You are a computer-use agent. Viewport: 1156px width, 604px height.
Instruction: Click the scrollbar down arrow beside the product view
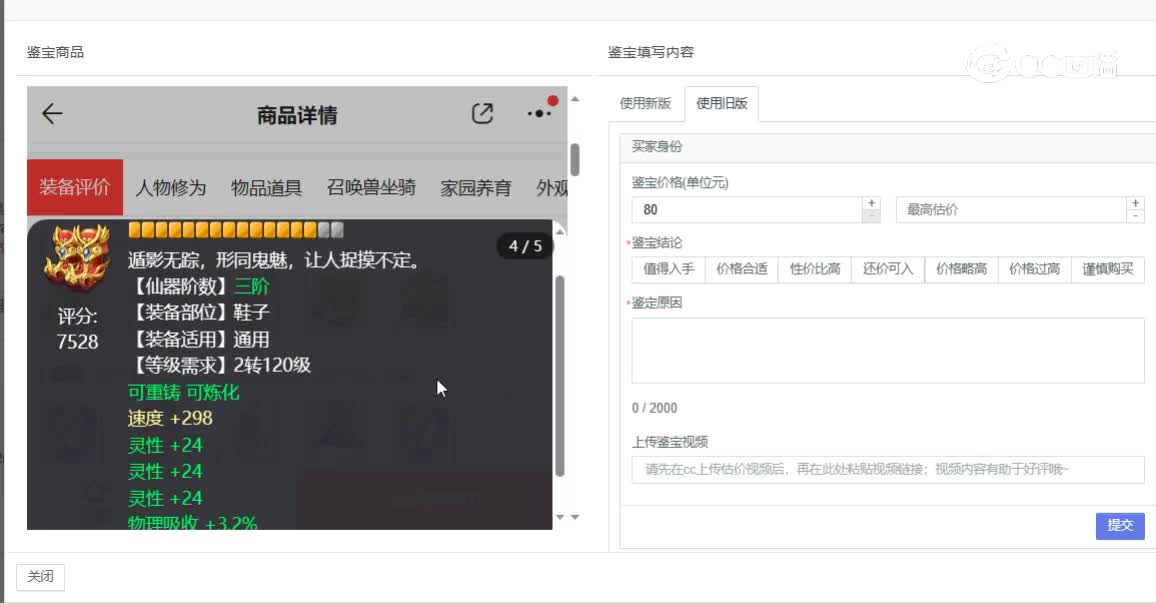[x=573, y=518]
